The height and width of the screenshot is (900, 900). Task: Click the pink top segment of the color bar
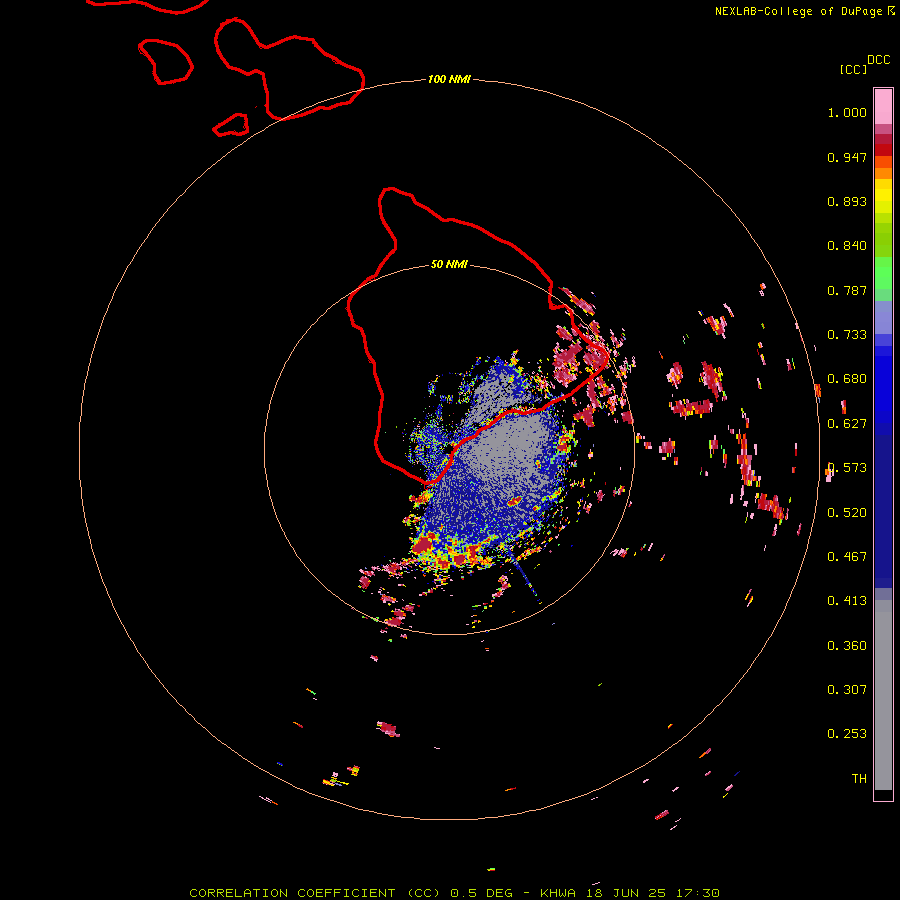point(883,106)
